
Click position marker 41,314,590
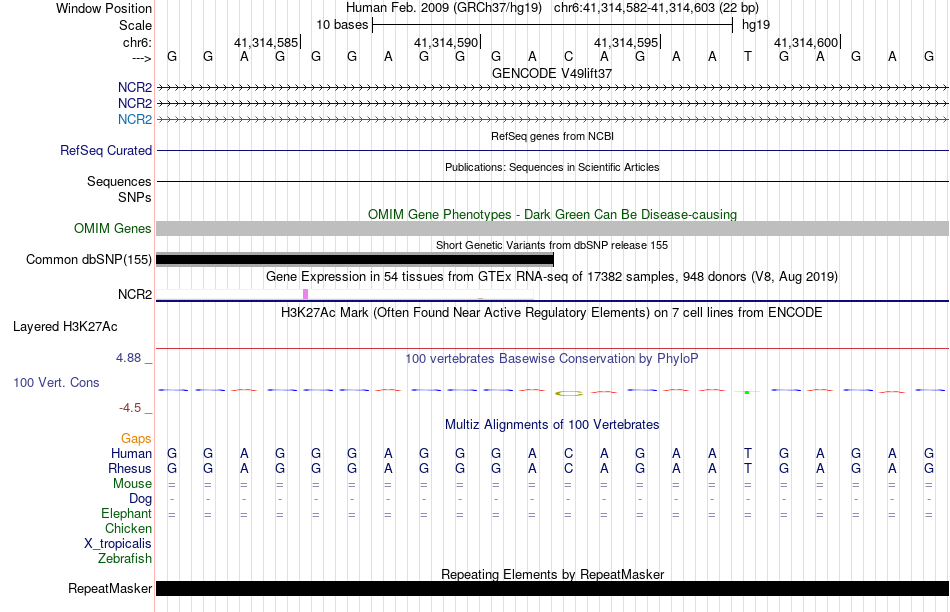pos(446,42)
